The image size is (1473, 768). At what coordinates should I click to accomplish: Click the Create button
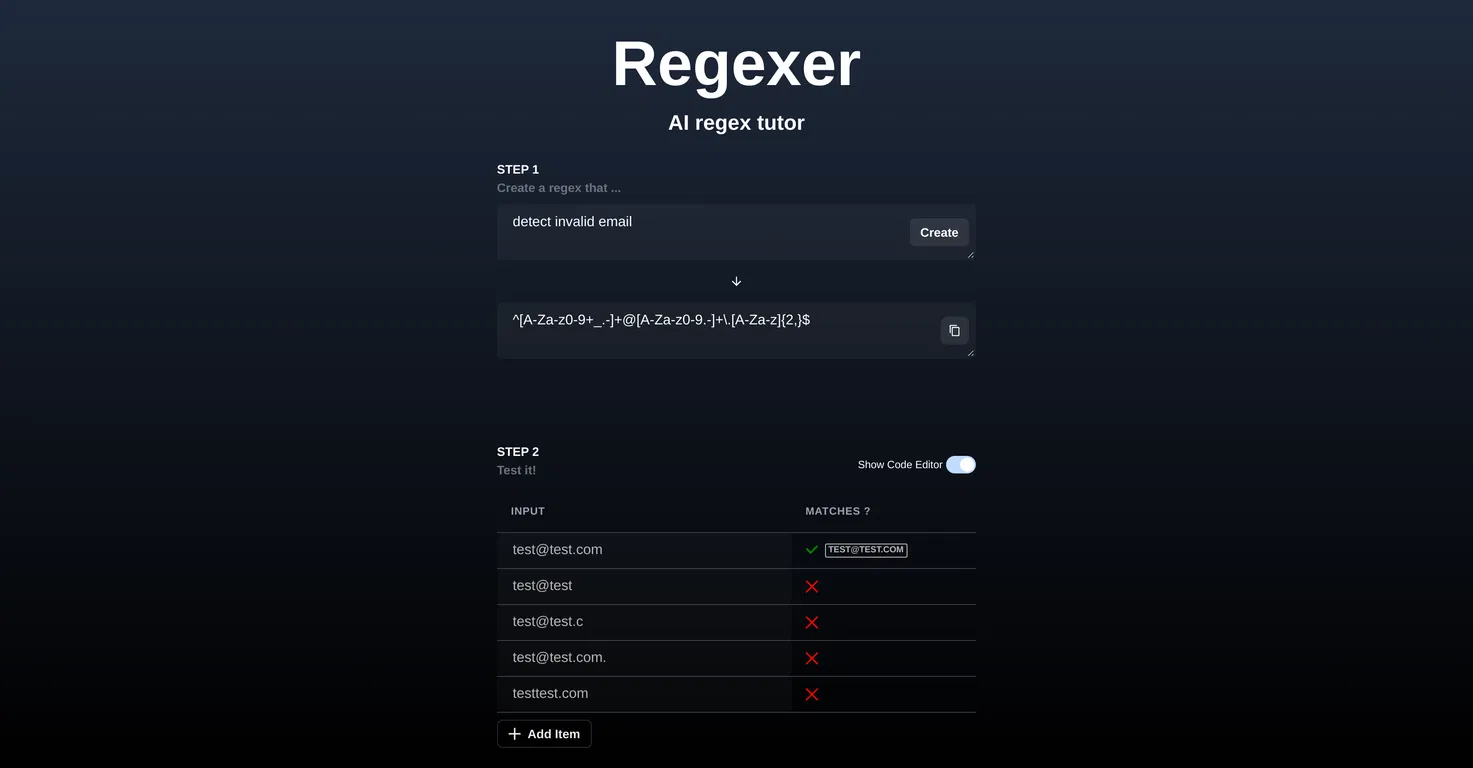(939, 232)
